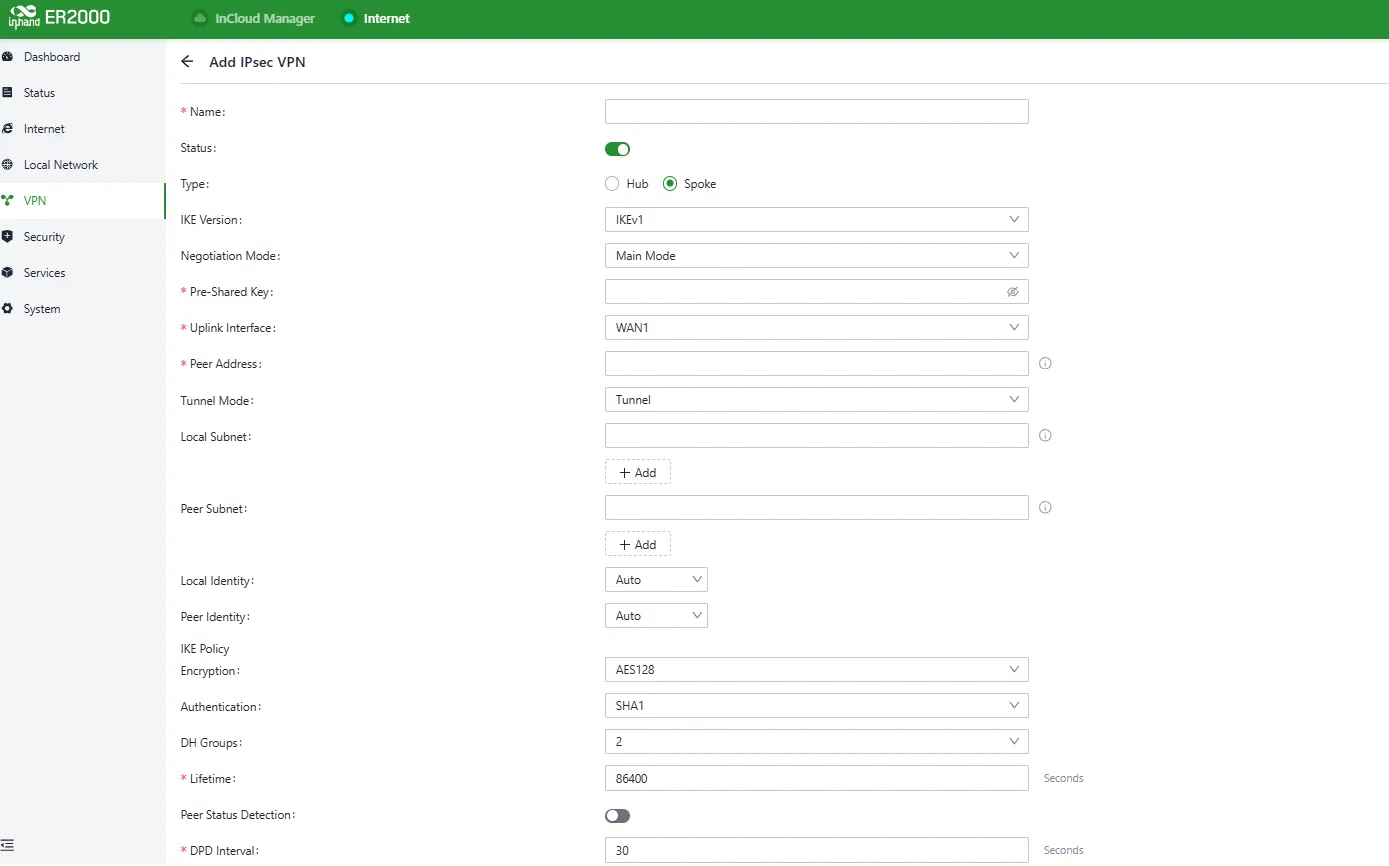Image resolution: width=1389 pixels, height=866 pixels.
Task: Show Local Subnet info tooltip icon
Action: (x=1045, y=436)
